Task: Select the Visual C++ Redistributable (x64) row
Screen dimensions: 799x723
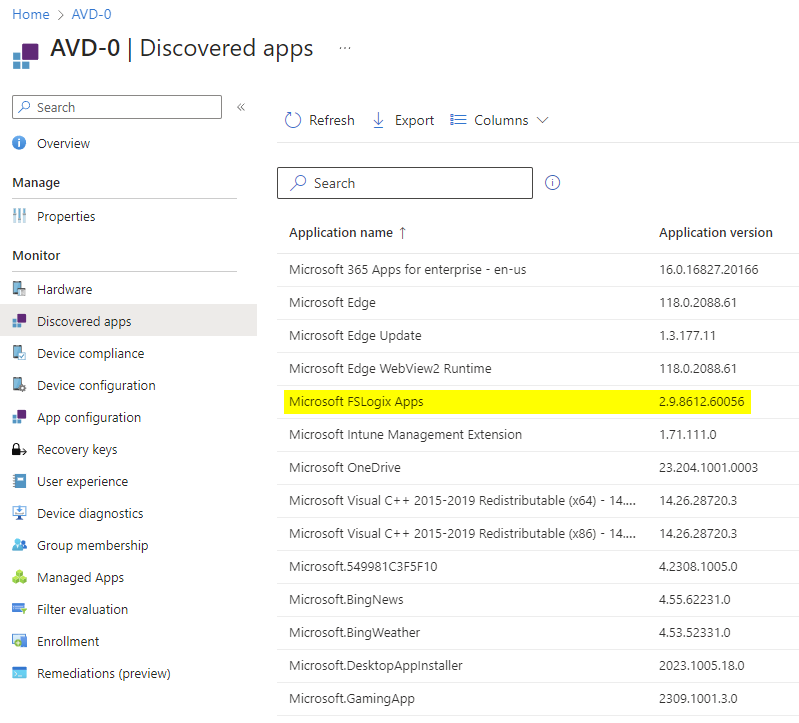Action: click(538, 501)
